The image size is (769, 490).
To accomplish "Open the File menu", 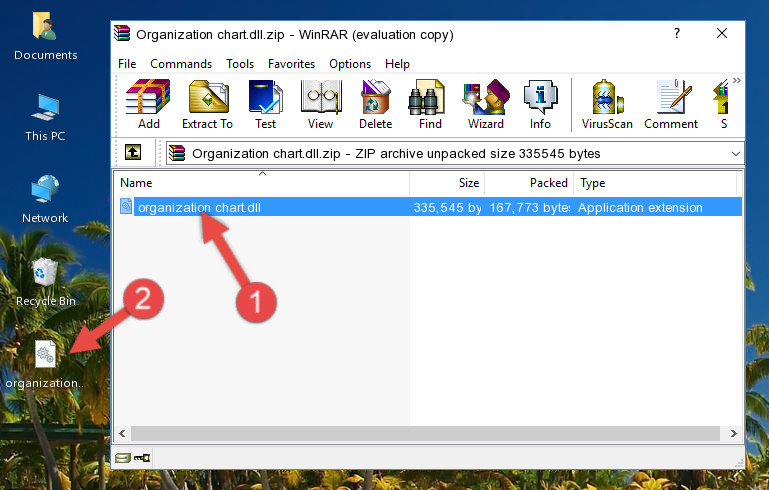I will tap(127, 64).
